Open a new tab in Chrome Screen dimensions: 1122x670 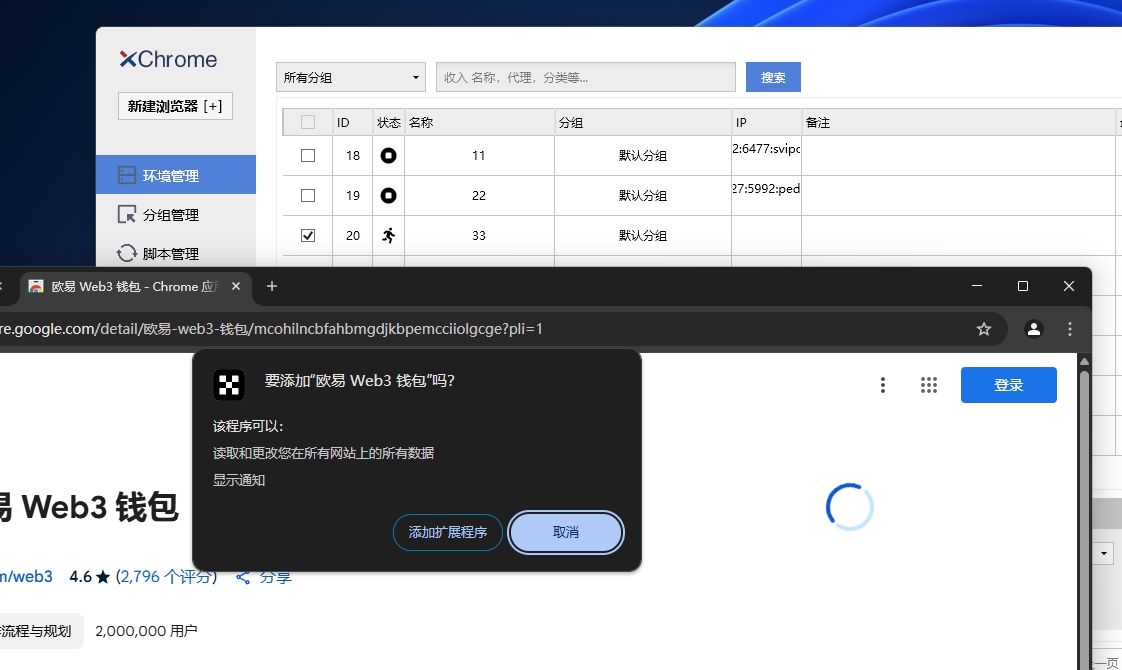click(x=272, y=286)
